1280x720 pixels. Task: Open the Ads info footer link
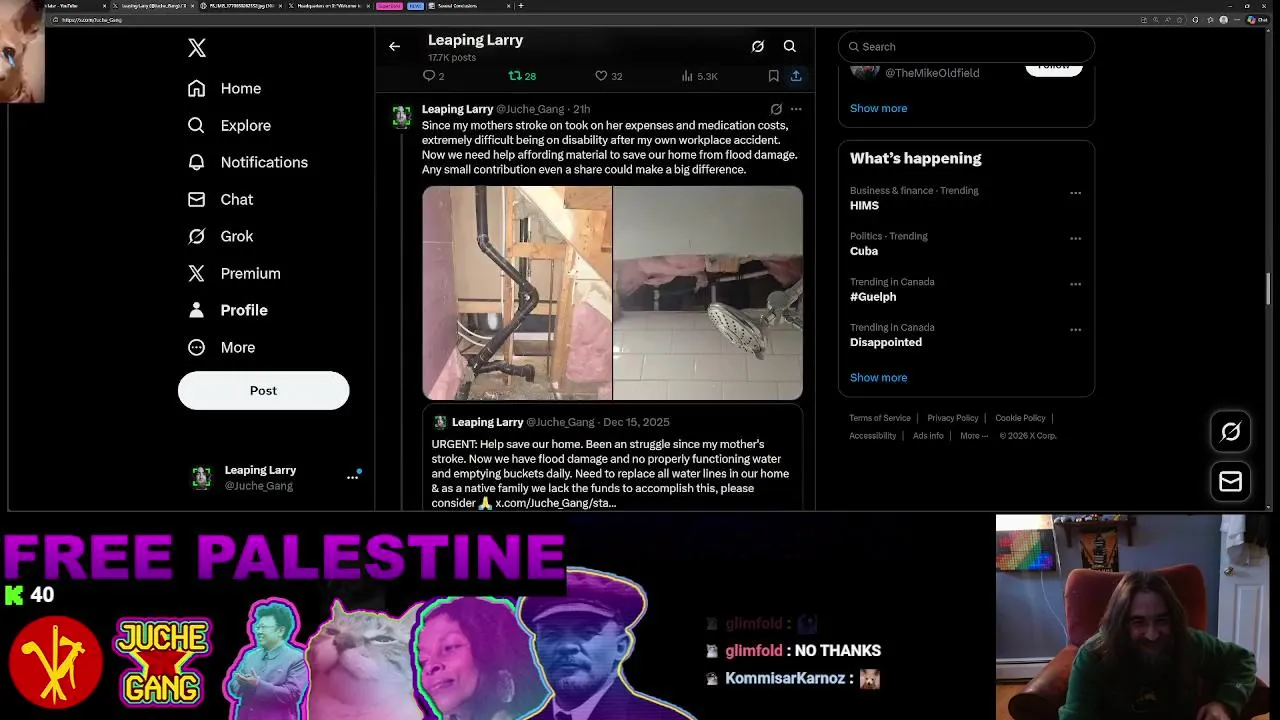[x=928, y=436]
